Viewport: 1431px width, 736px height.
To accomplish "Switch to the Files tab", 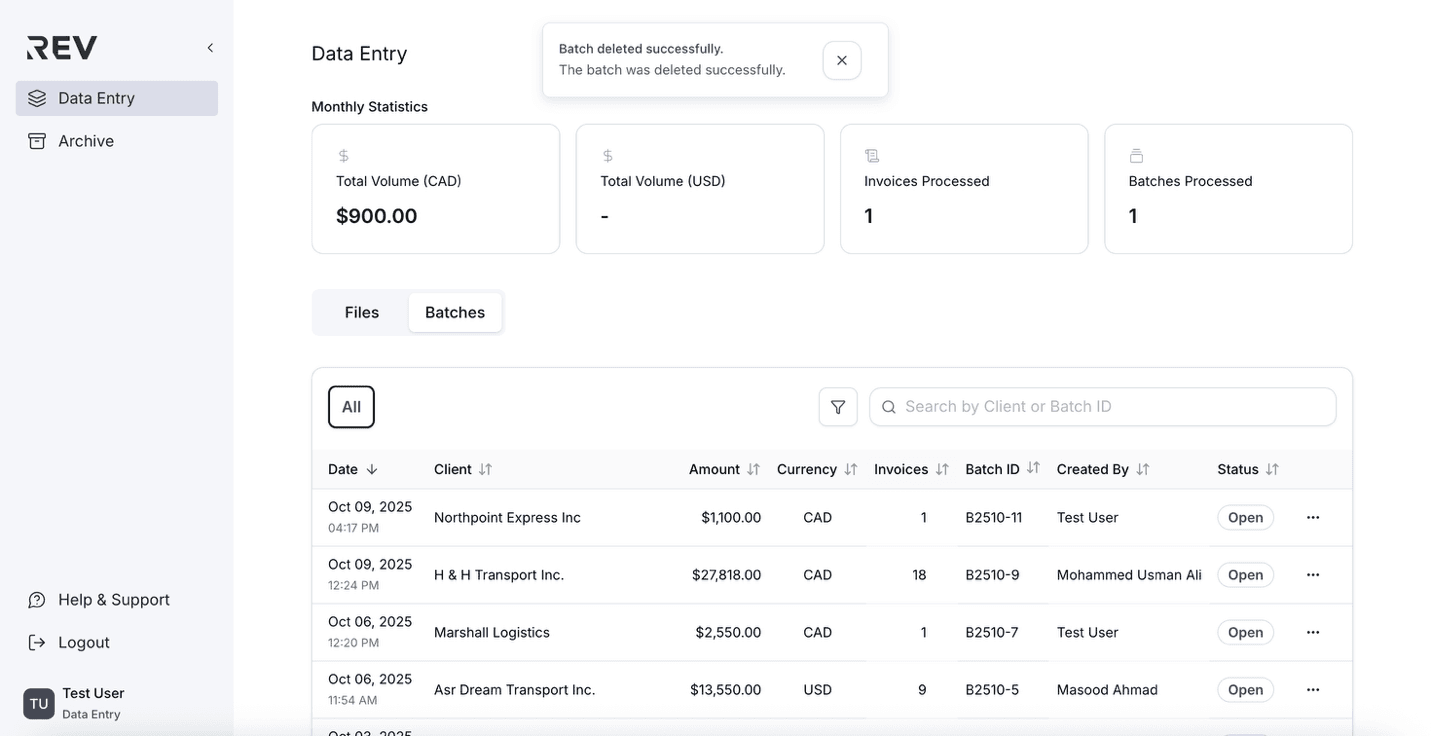I will (361, 313).
